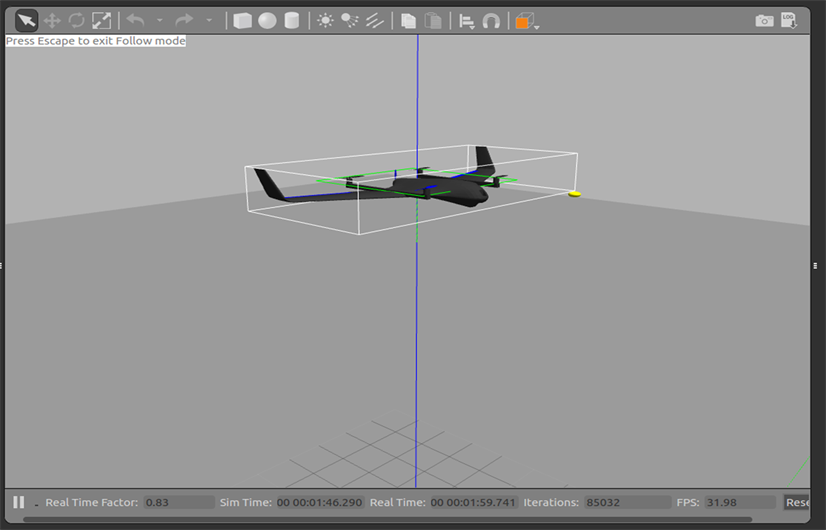826x530 pixels.
Task: Toggle the snap magnet tool
Action: [491, 21]
